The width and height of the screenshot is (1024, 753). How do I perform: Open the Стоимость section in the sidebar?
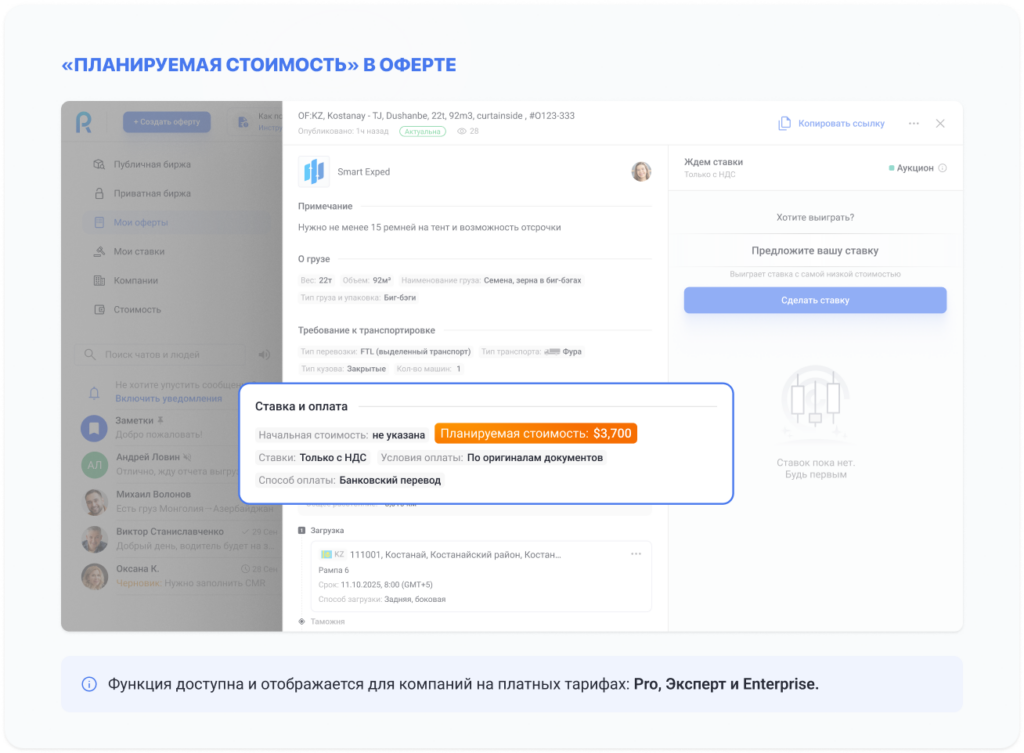pos(99,309)
